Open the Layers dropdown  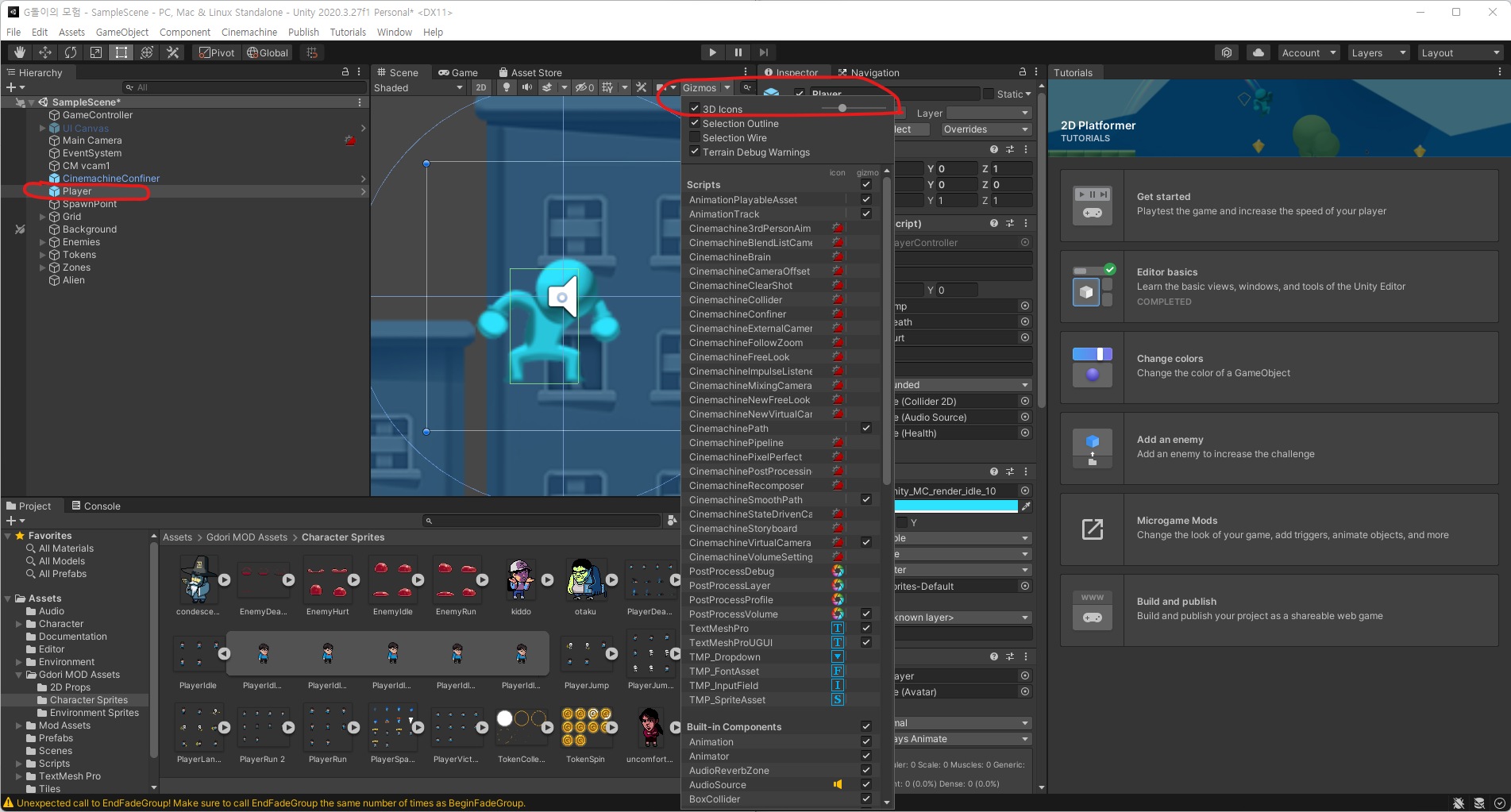[1378, 52]
